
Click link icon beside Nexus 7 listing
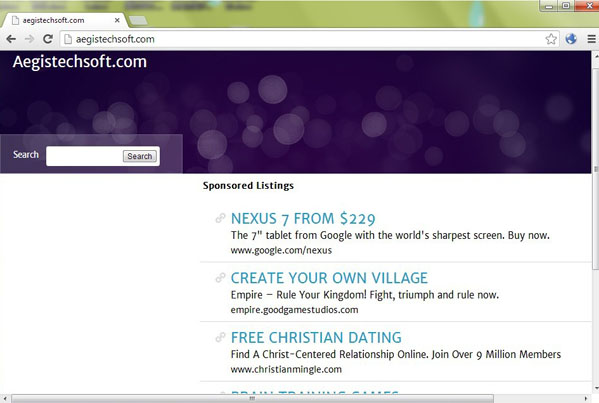pos(220,218)
